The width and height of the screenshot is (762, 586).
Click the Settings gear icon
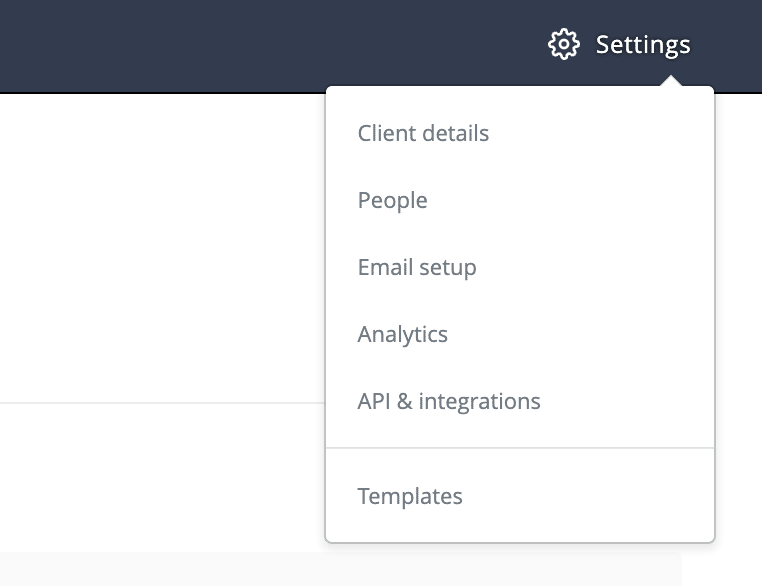pyautogui.click(x=564, y=45)
